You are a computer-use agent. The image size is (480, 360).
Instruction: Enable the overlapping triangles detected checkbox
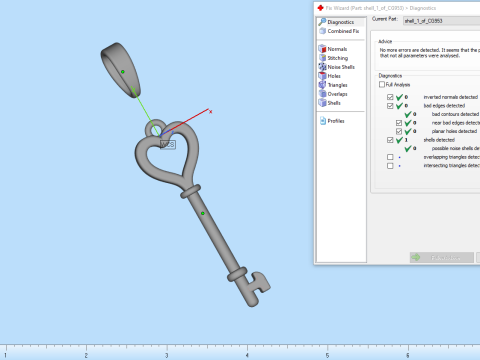tap(390, 157)
